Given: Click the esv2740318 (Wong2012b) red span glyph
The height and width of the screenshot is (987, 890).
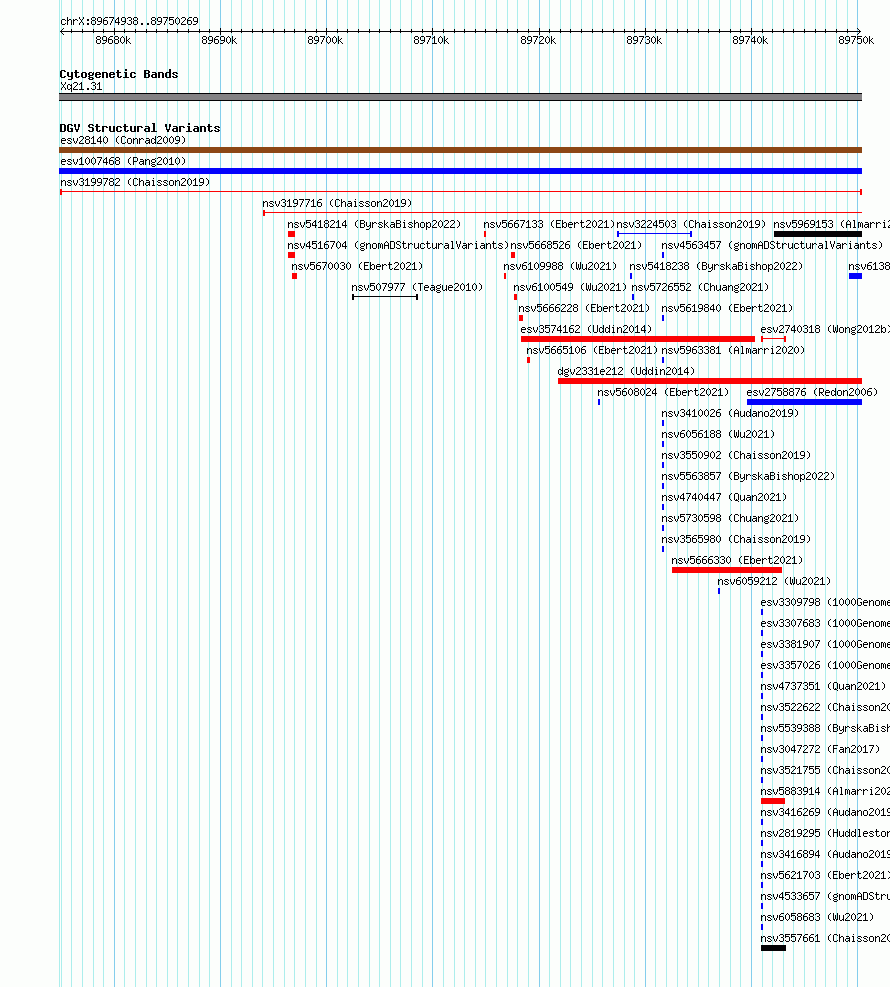Looking at the screenshot, I should (x=773, y=339).
